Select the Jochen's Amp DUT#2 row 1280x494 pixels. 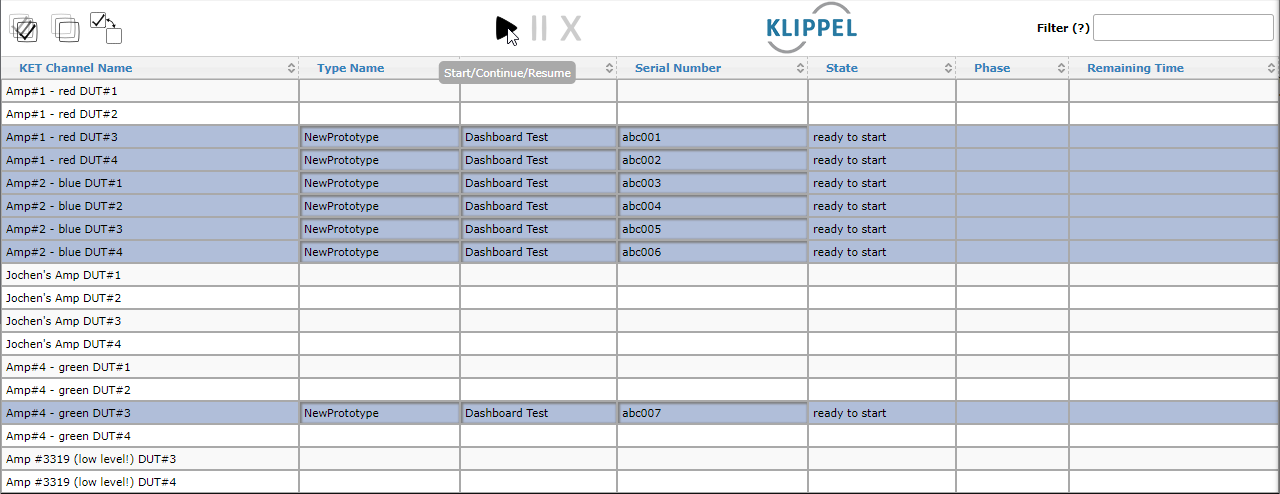(x=640, y=298)
